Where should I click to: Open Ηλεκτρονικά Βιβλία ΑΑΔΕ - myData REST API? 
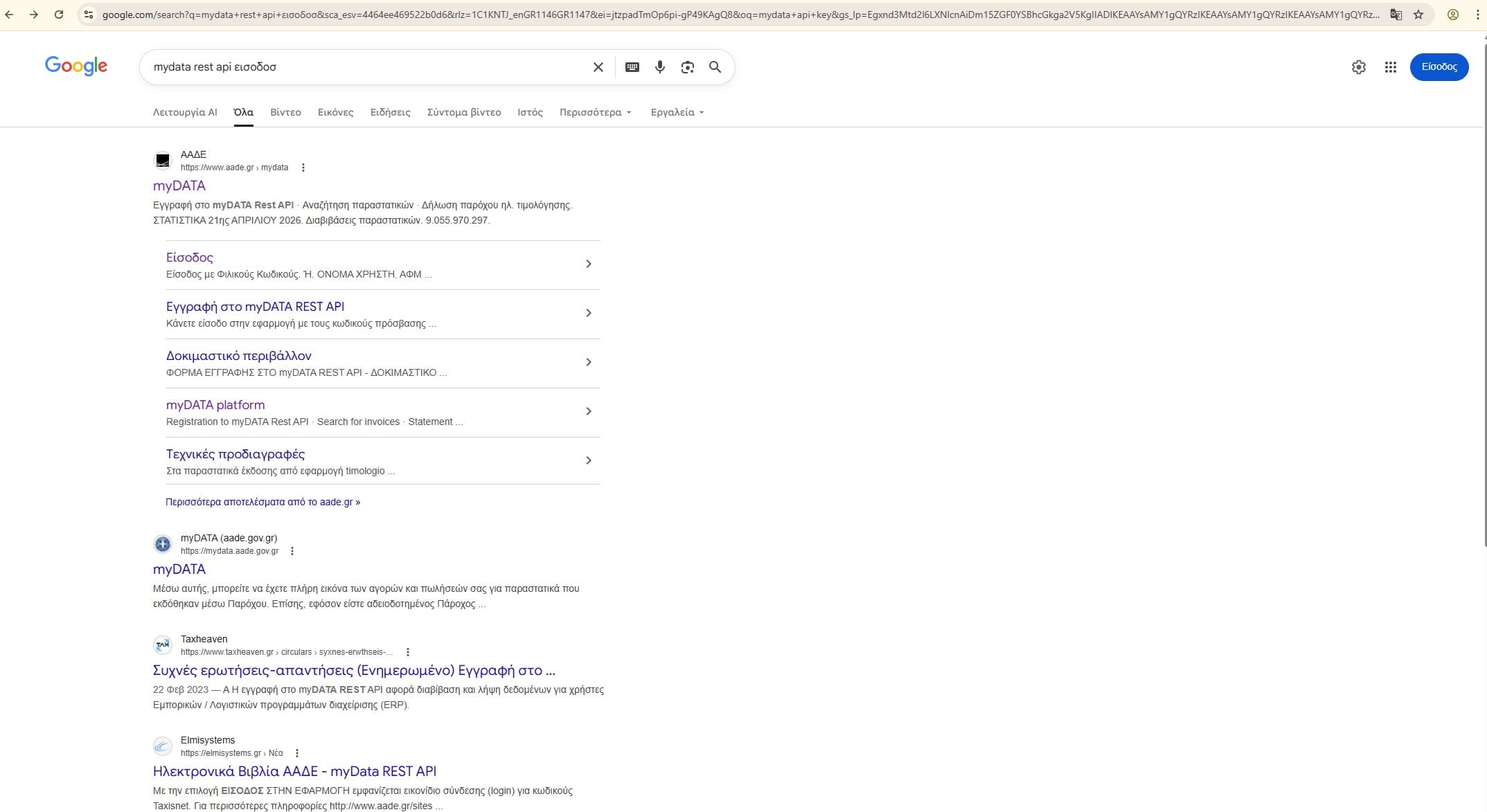click(x=294, y=771)
